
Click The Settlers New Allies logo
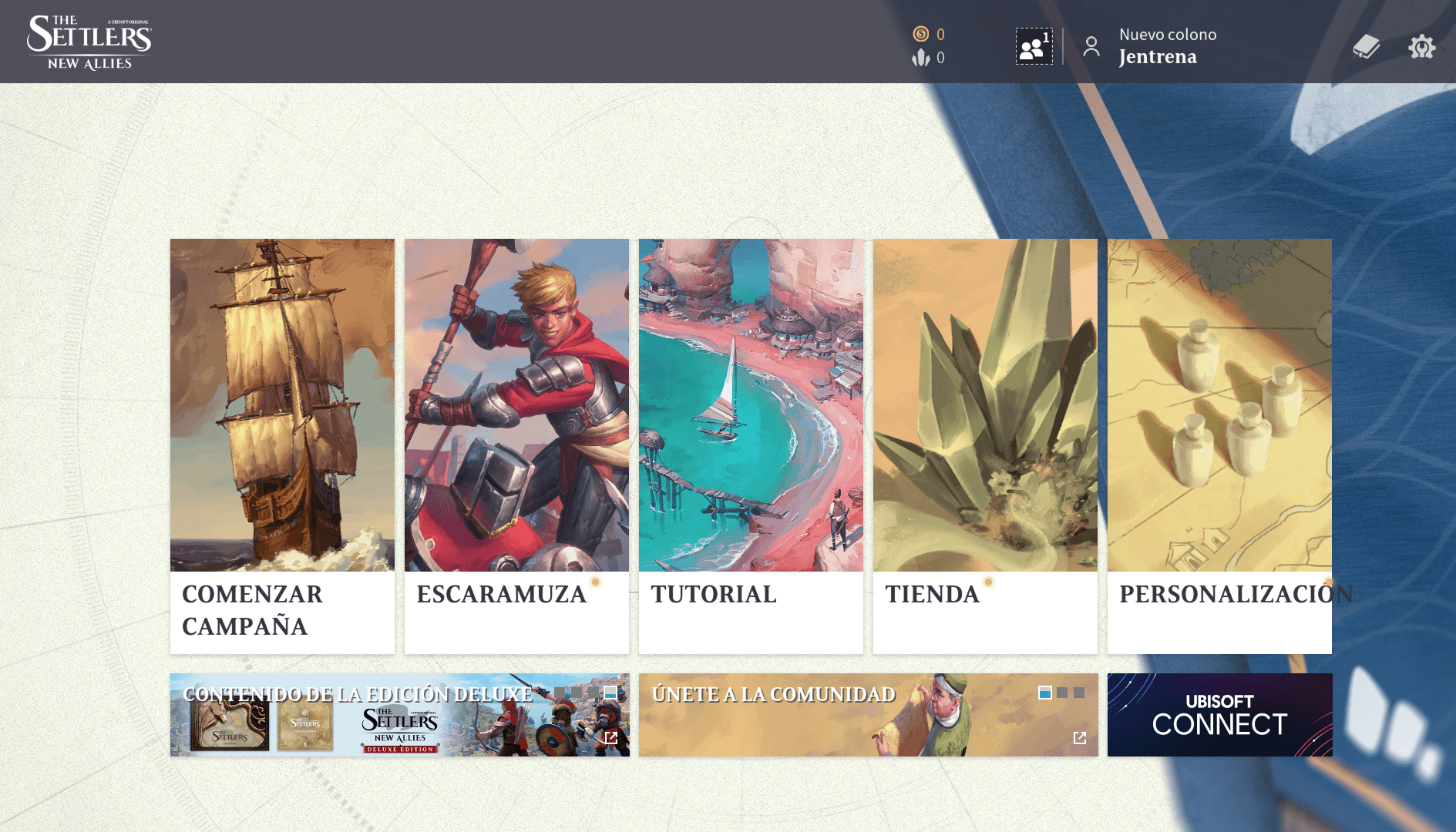pyautogui.click(x=89, y=42)
